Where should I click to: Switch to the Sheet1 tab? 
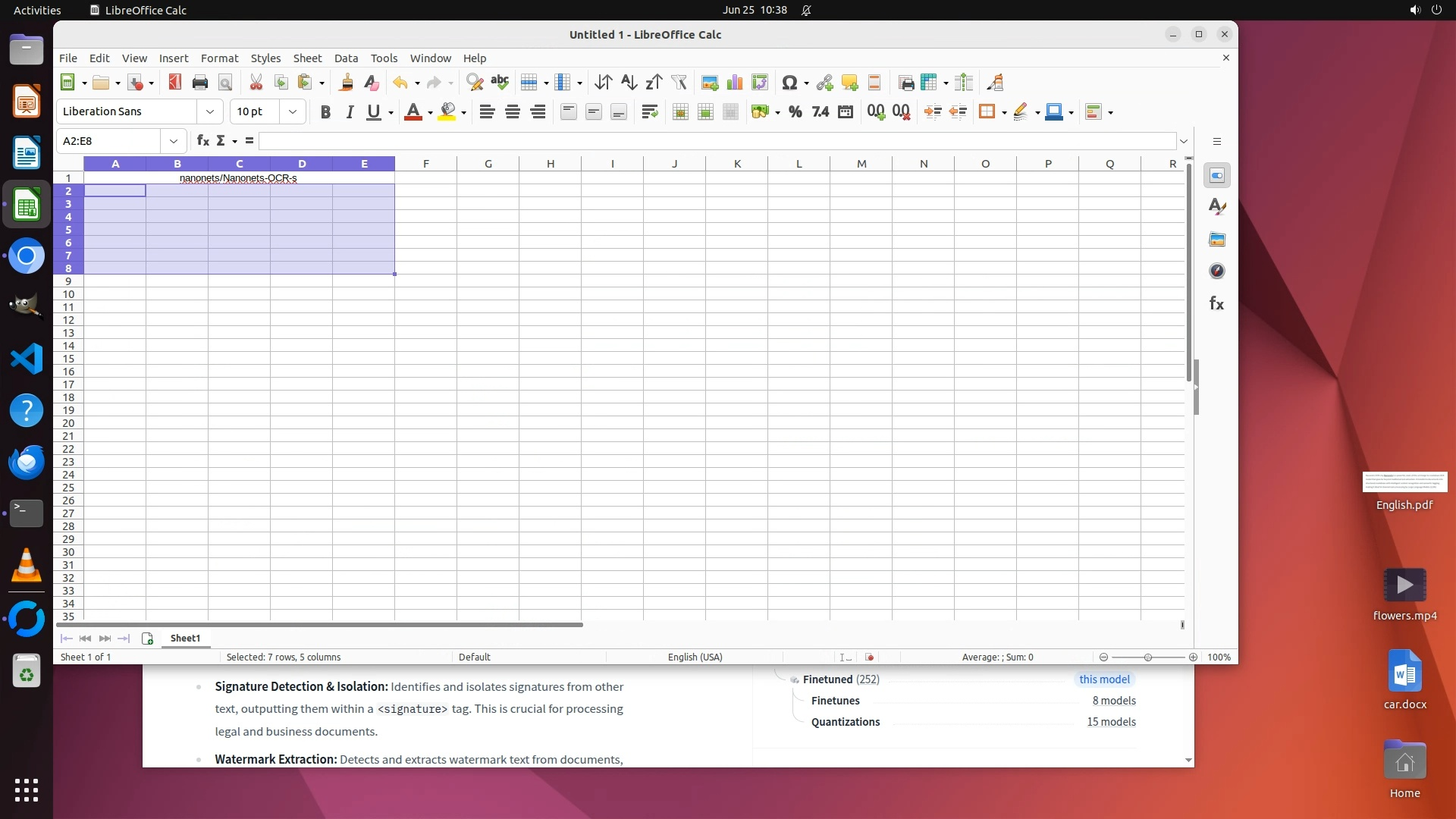click(x=185, y=639)
